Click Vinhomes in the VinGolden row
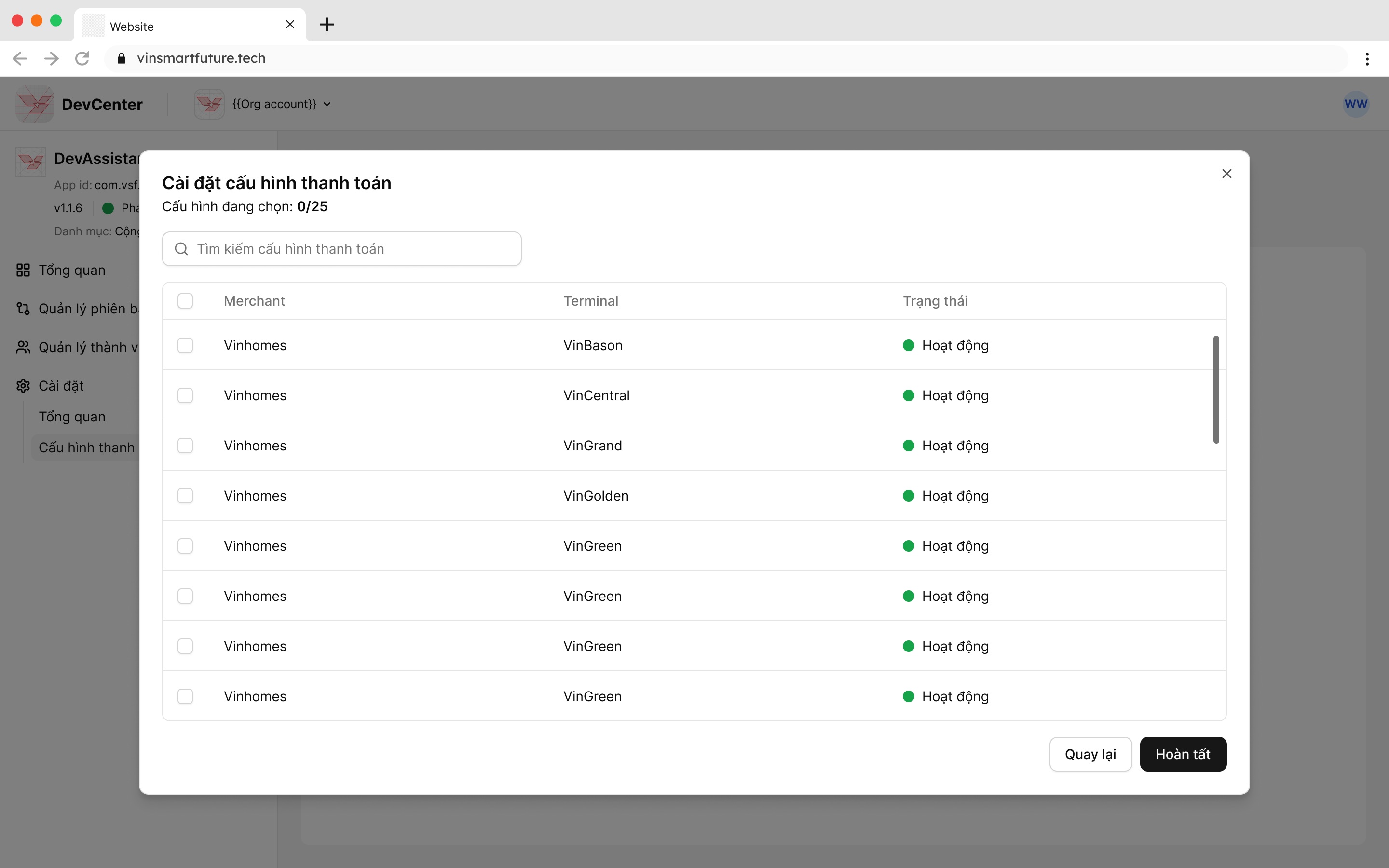This screenshot has width=1389, height=868. pyautogui.click(x=255, y=495)
